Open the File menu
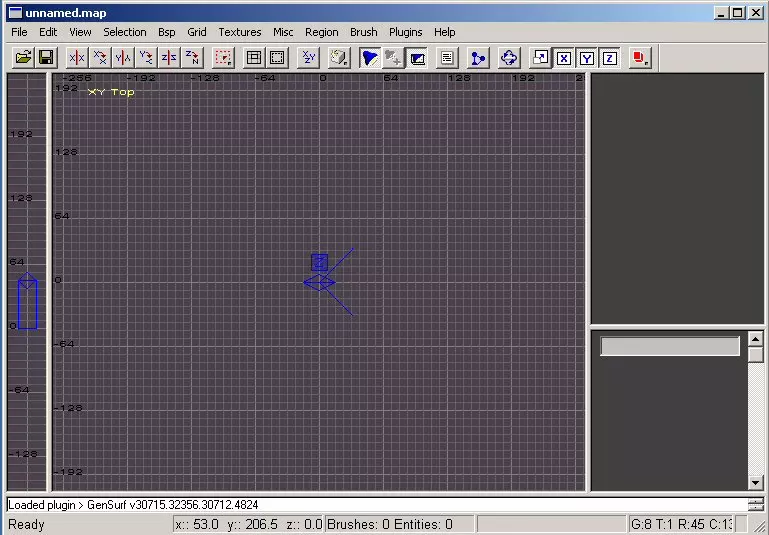The height and width of the screenshot is (535, 769). [x=19, y=32]
